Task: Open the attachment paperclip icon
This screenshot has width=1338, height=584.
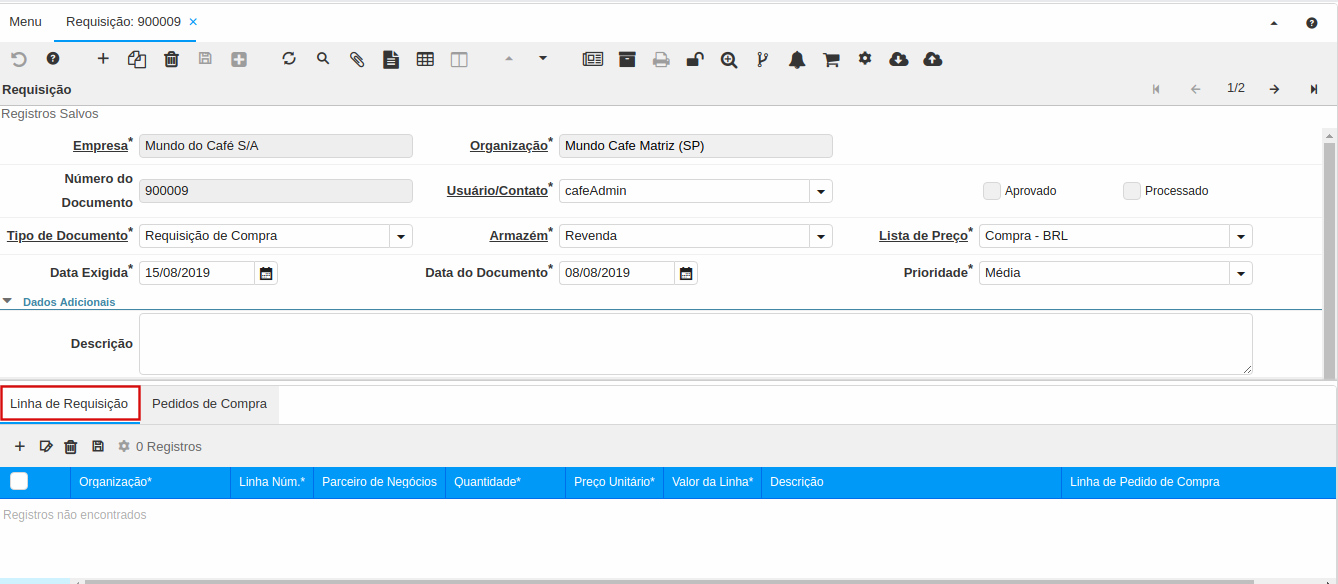Action: (356, 59)
